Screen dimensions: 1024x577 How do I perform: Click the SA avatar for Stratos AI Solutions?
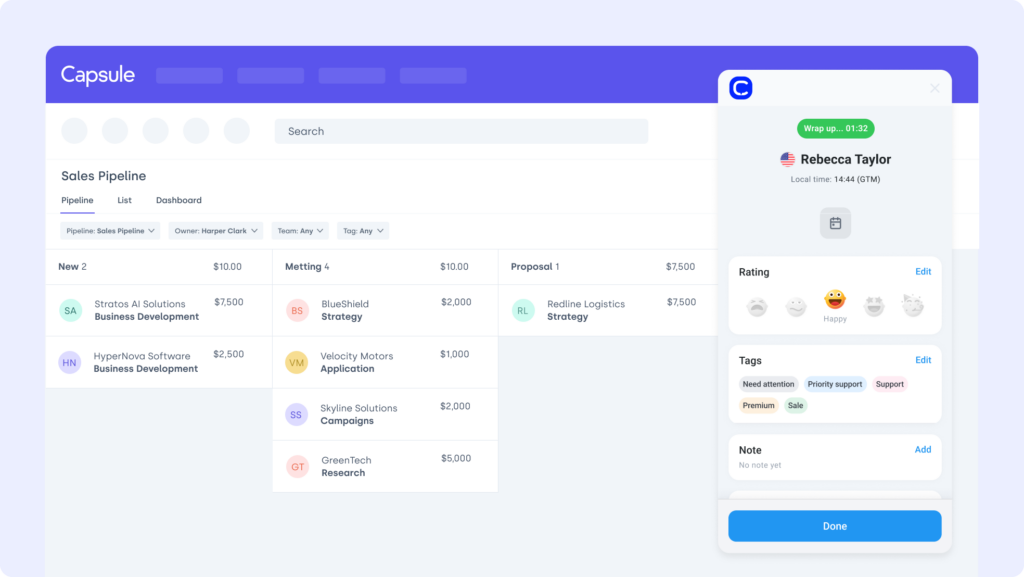[70, 310]
